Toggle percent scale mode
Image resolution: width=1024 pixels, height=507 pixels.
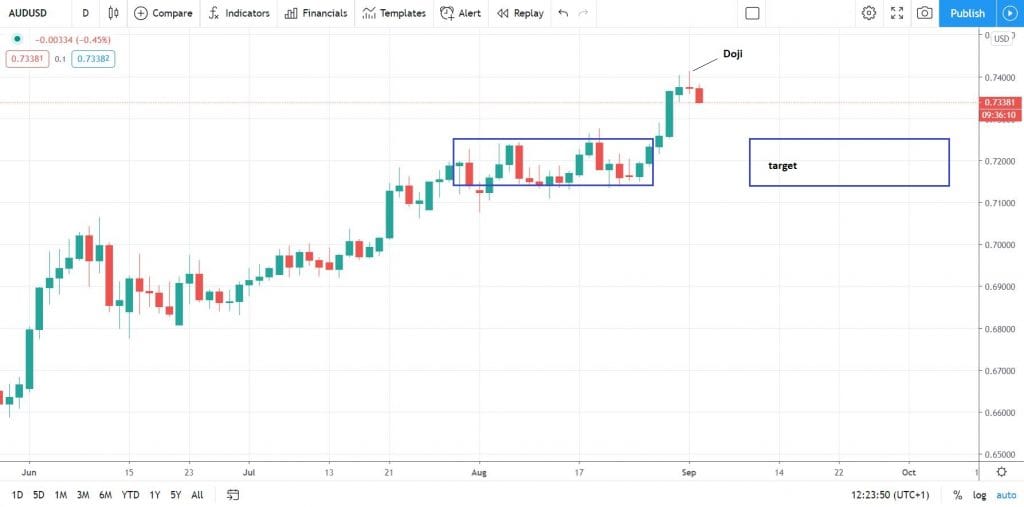pos(957,495)
